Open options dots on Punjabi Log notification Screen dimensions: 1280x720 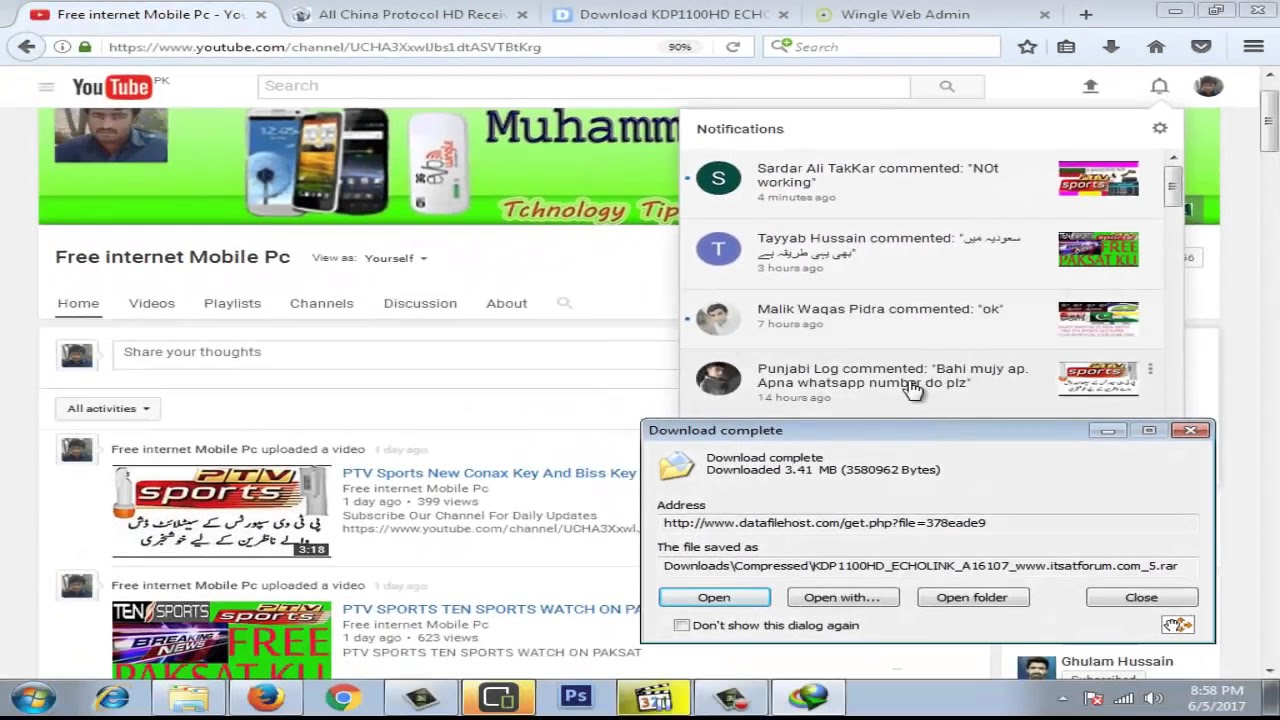point(1150,369)
